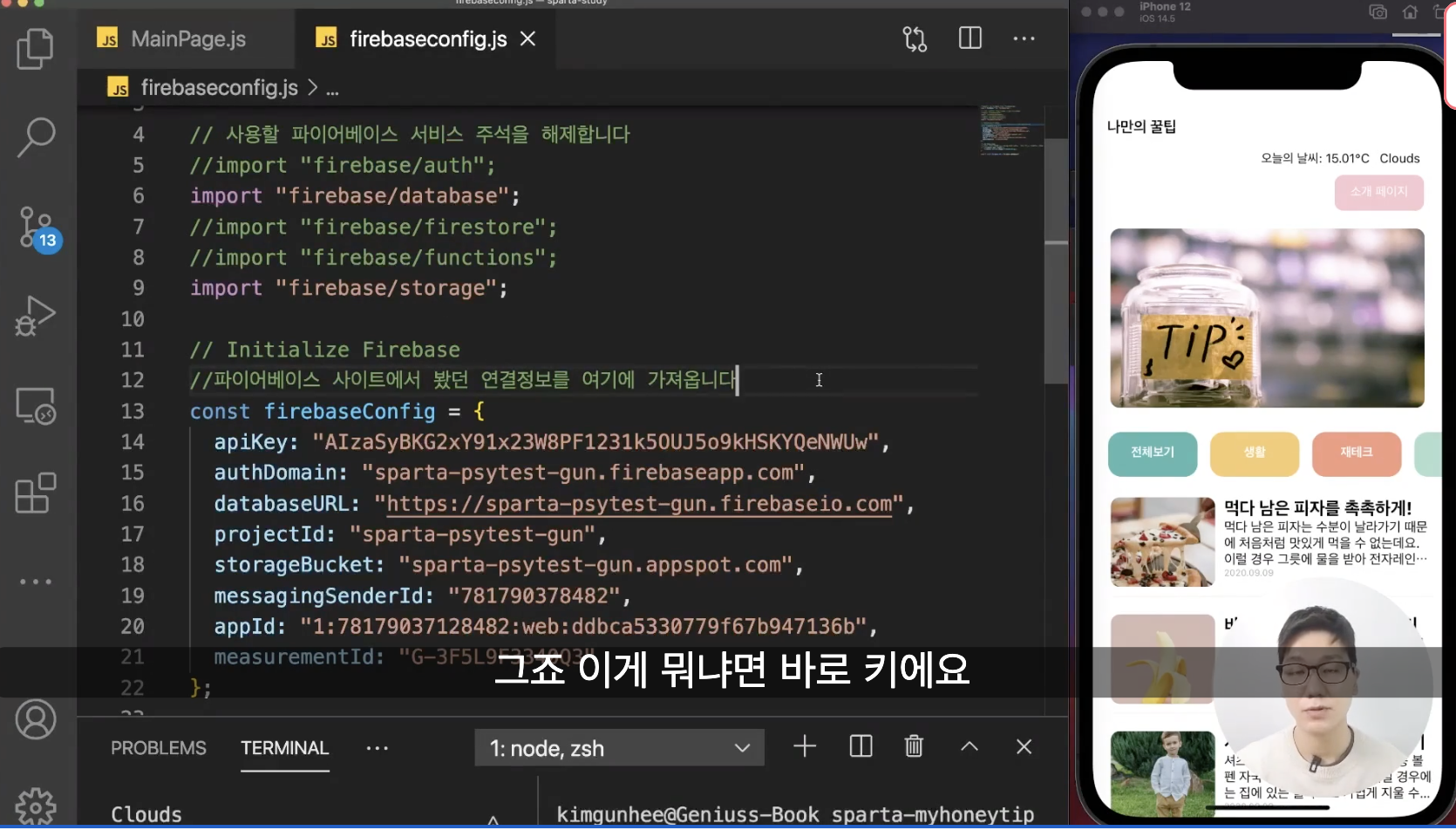Click line number 13 in the gutter

[133, 412]
